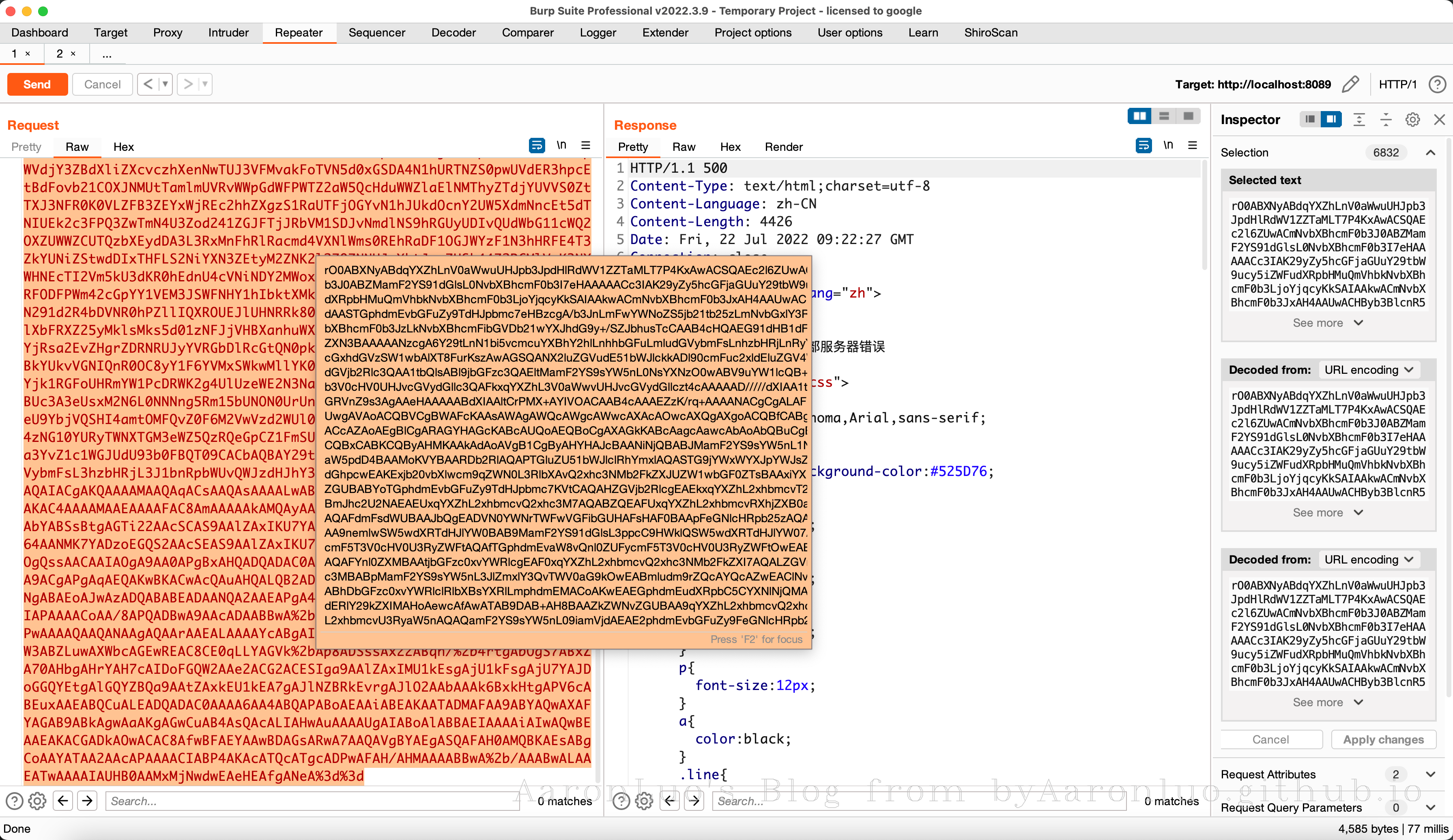Collapse the Selection section chevron
Image resolution: width=1453 pixels, height=840 pixels.
click(1431, 153)
